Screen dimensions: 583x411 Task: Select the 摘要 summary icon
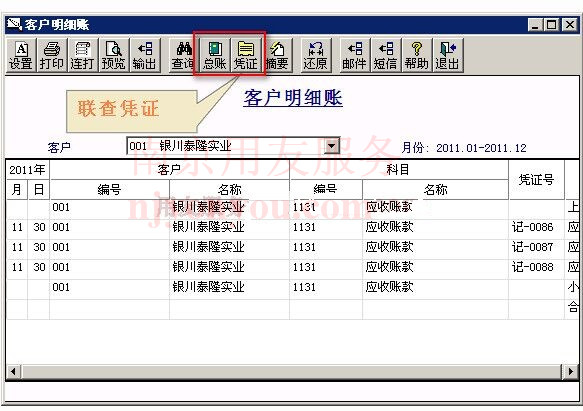click(277, 55)
